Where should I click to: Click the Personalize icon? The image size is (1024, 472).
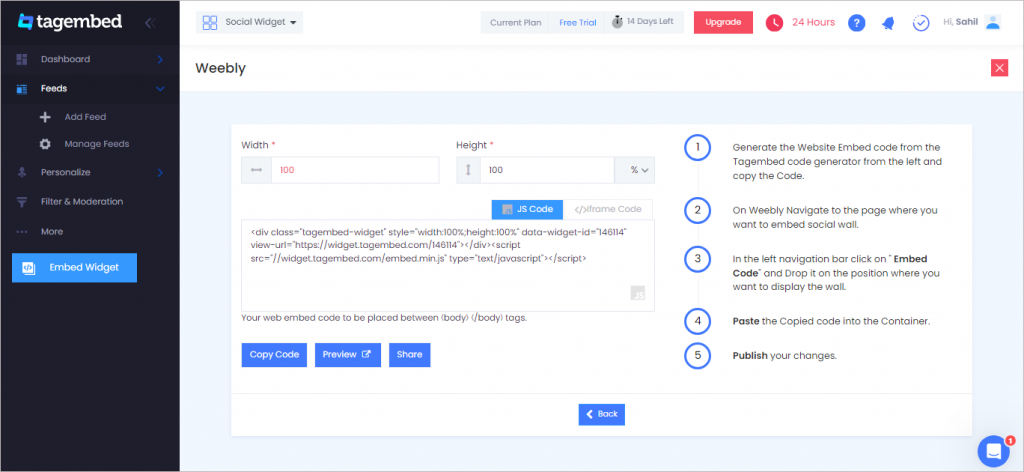(22, 172)
